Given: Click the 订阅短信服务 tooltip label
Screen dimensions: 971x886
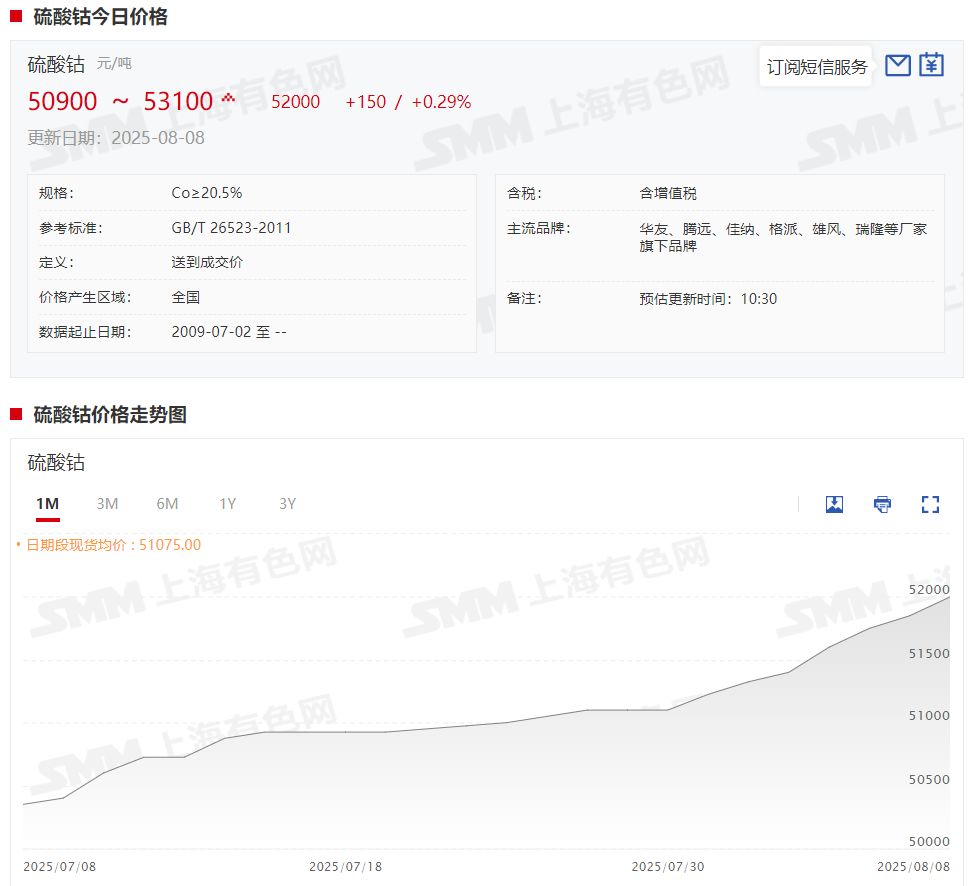Looking at the screenshot, I should click(816, 67).
